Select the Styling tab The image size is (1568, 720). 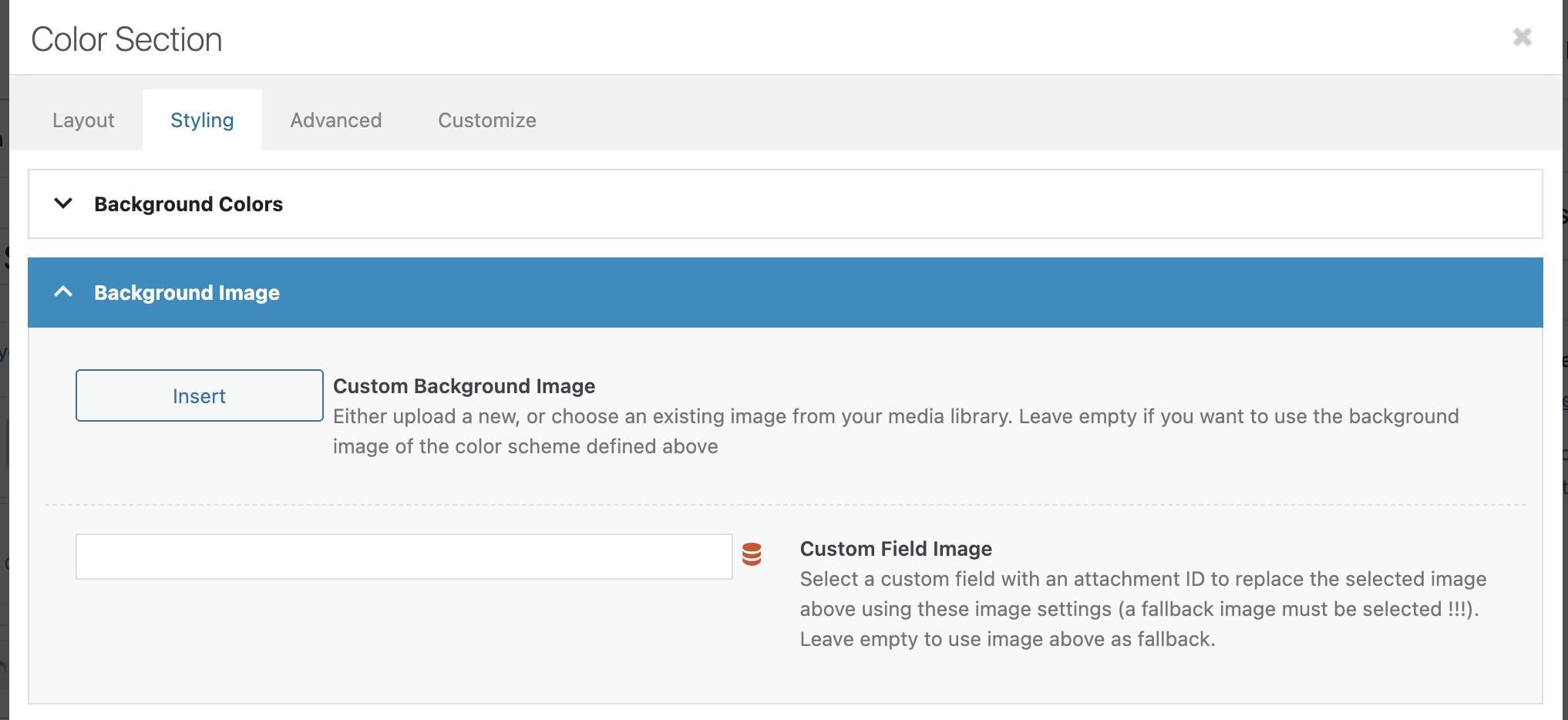pos(202,120)
